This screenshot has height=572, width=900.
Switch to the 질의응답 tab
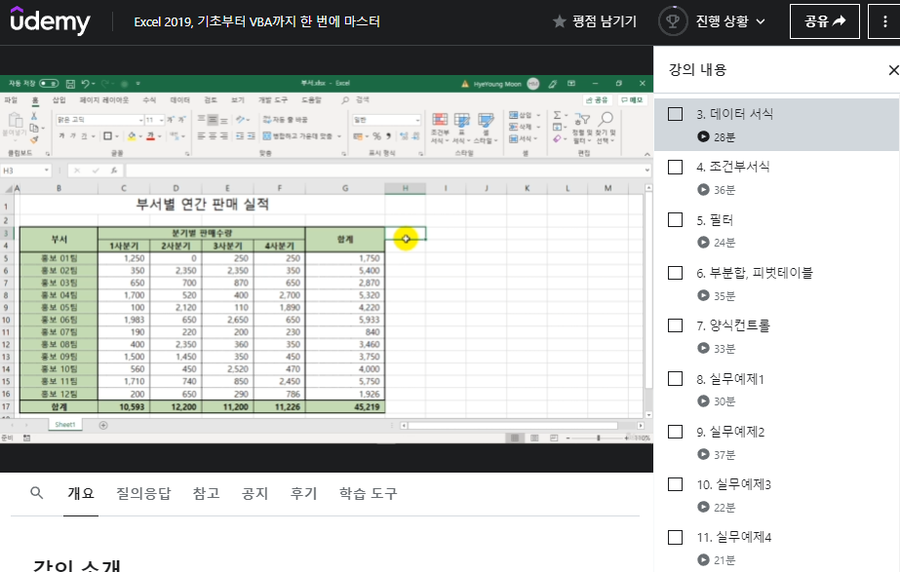143,493
